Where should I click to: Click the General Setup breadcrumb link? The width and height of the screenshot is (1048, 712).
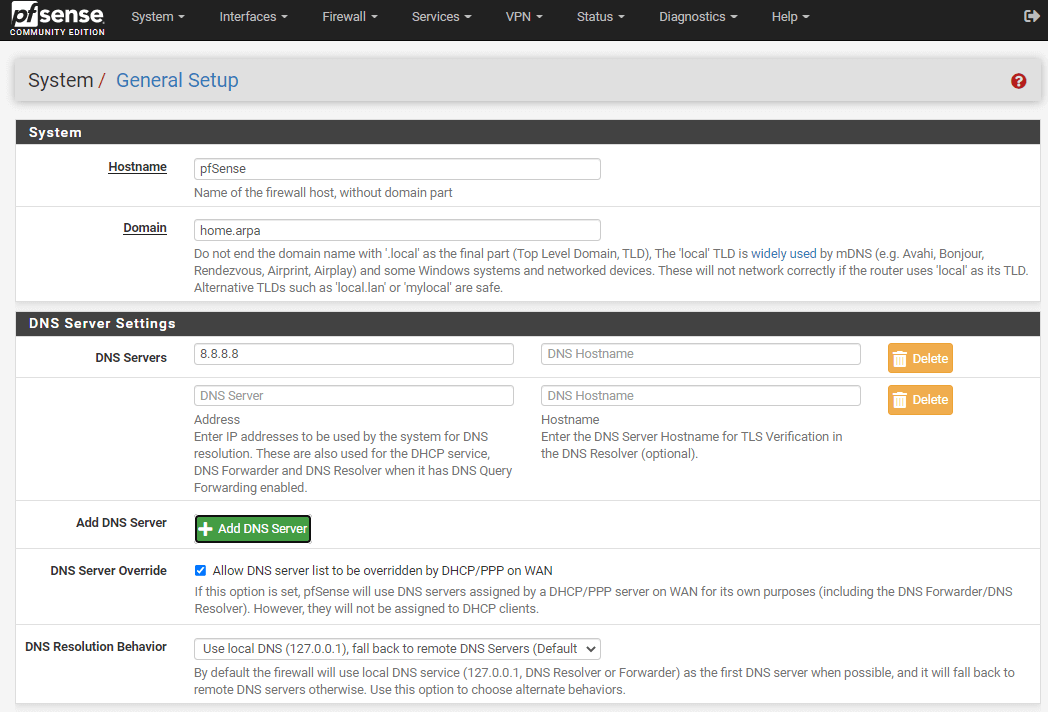pos(177,80)
